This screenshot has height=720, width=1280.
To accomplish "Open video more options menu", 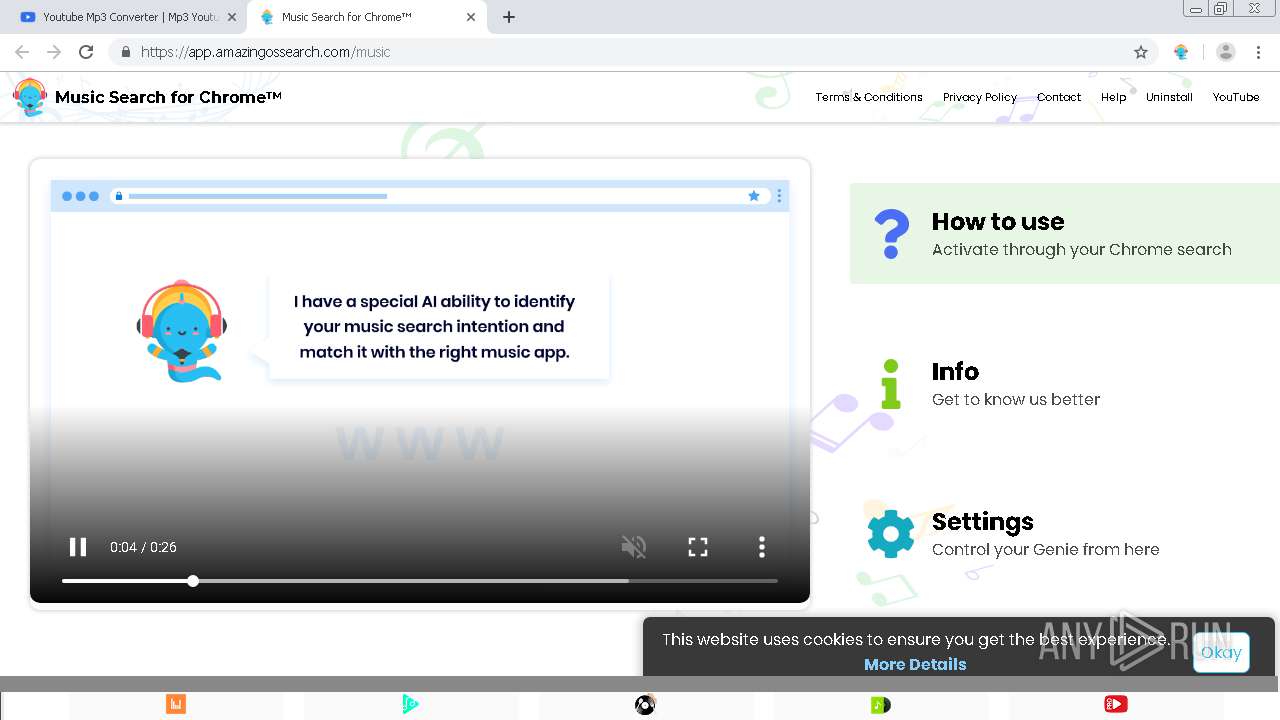I will point(762,547).
